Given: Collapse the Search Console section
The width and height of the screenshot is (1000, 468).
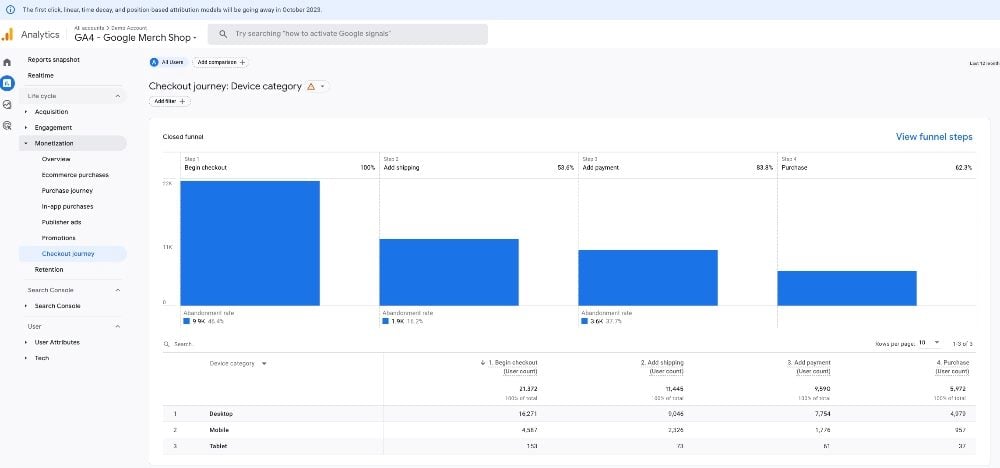Looking at the screenshot, I should (x=117, y=290).
